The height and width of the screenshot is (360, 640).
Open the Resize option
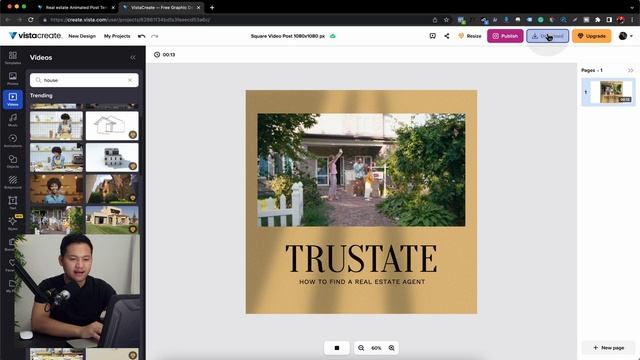[470, 36]
